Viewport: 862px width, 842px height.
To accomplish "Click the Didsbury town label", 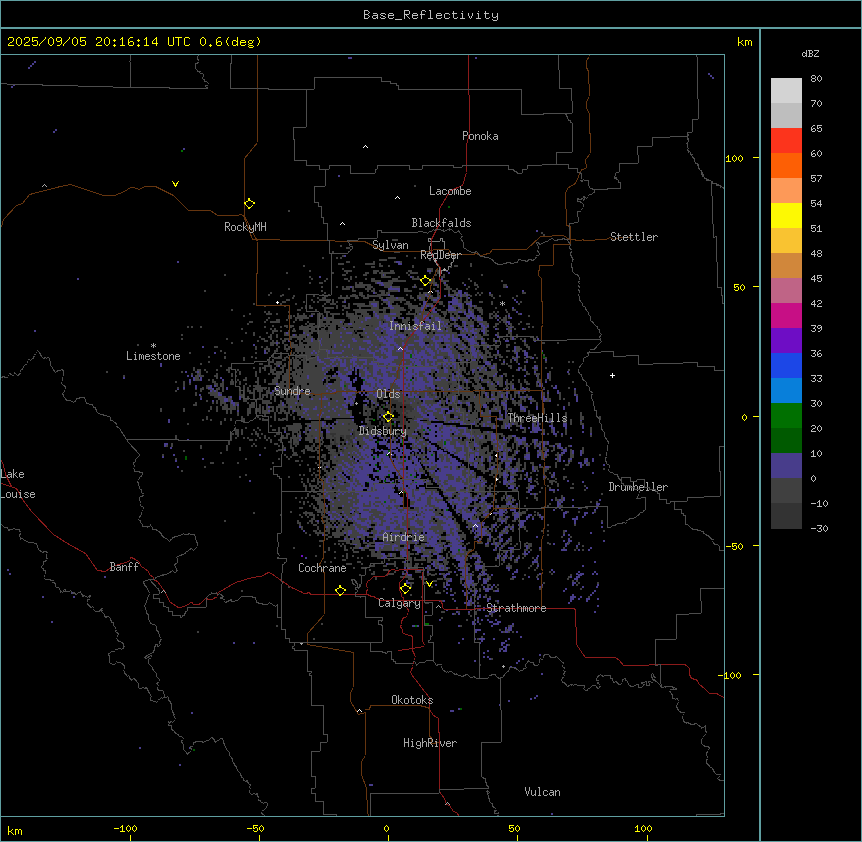I will coord(383,431).
